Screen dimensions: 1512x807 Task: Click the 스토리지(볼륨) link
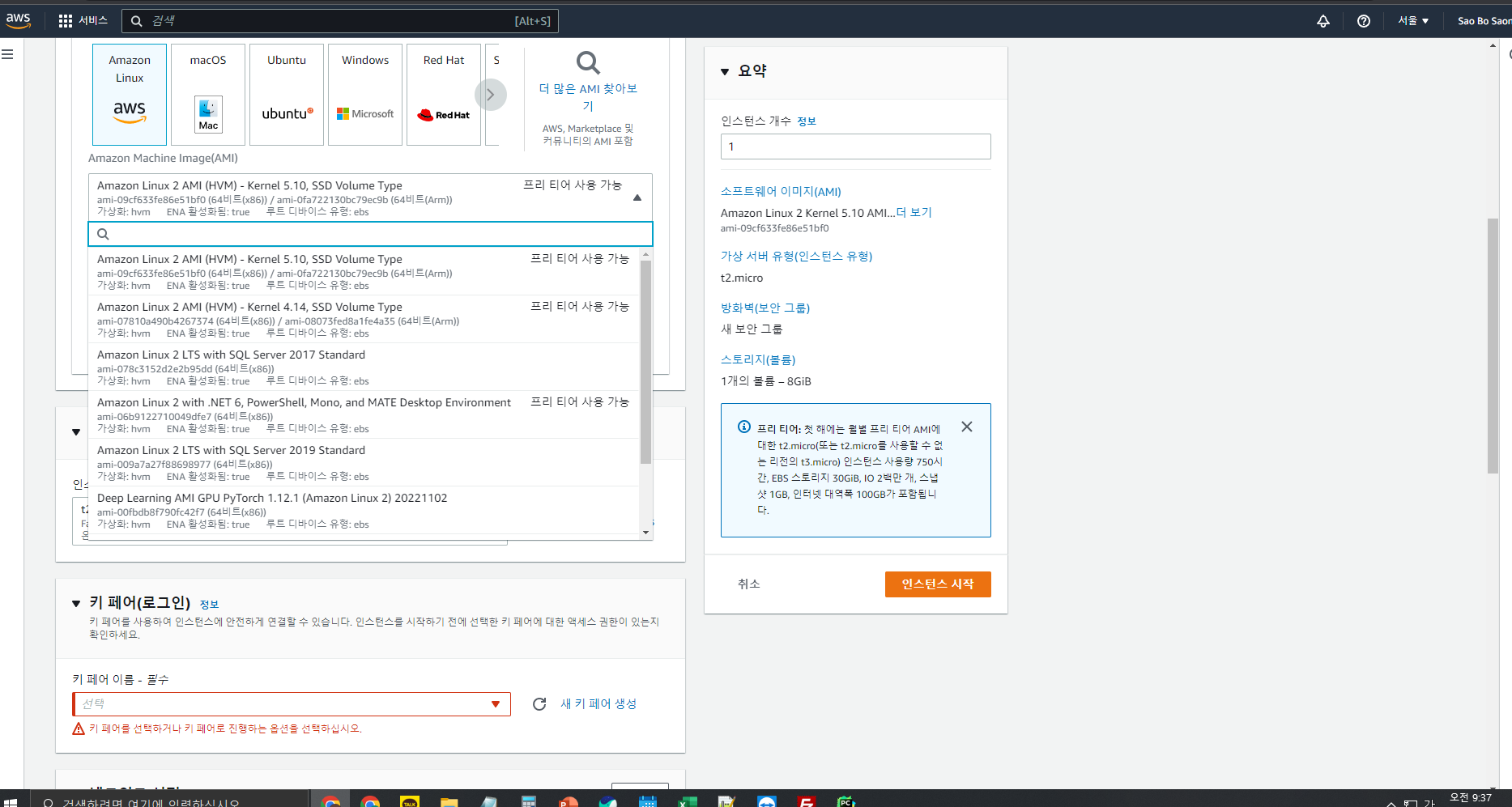tap(758, 360)
